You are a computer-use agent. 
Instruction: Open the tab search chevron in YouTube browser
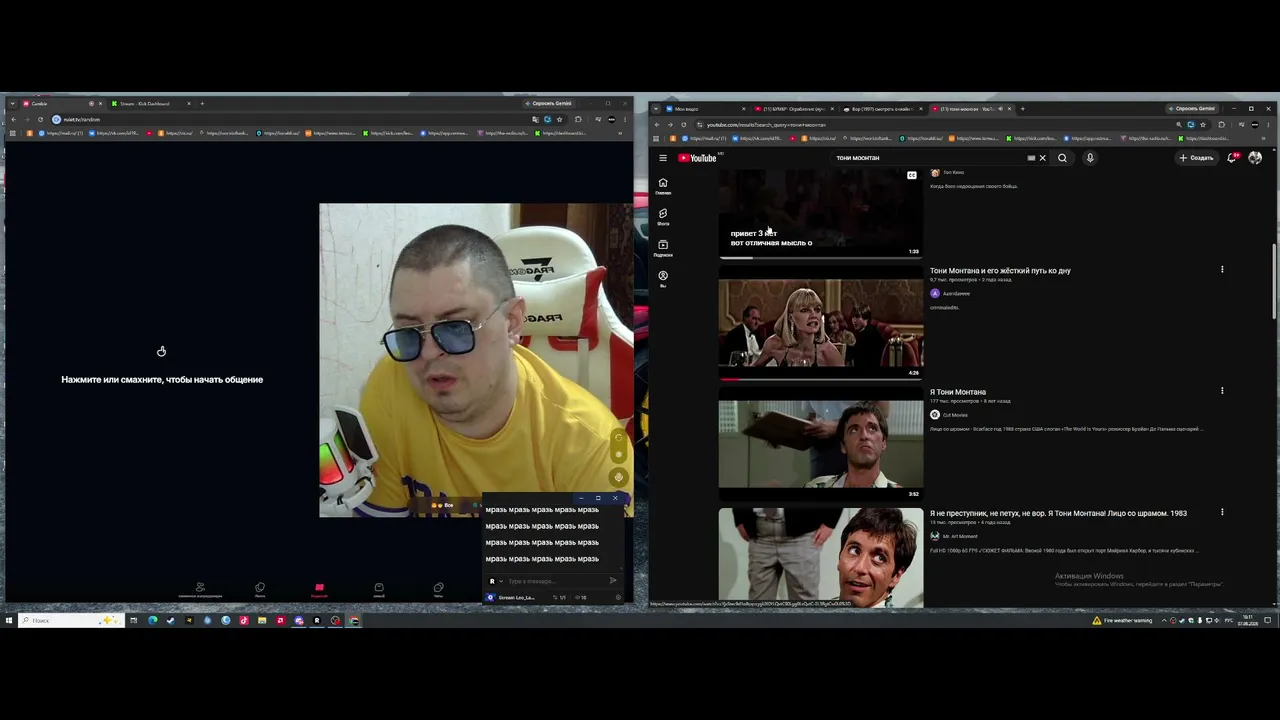[656, 109]
